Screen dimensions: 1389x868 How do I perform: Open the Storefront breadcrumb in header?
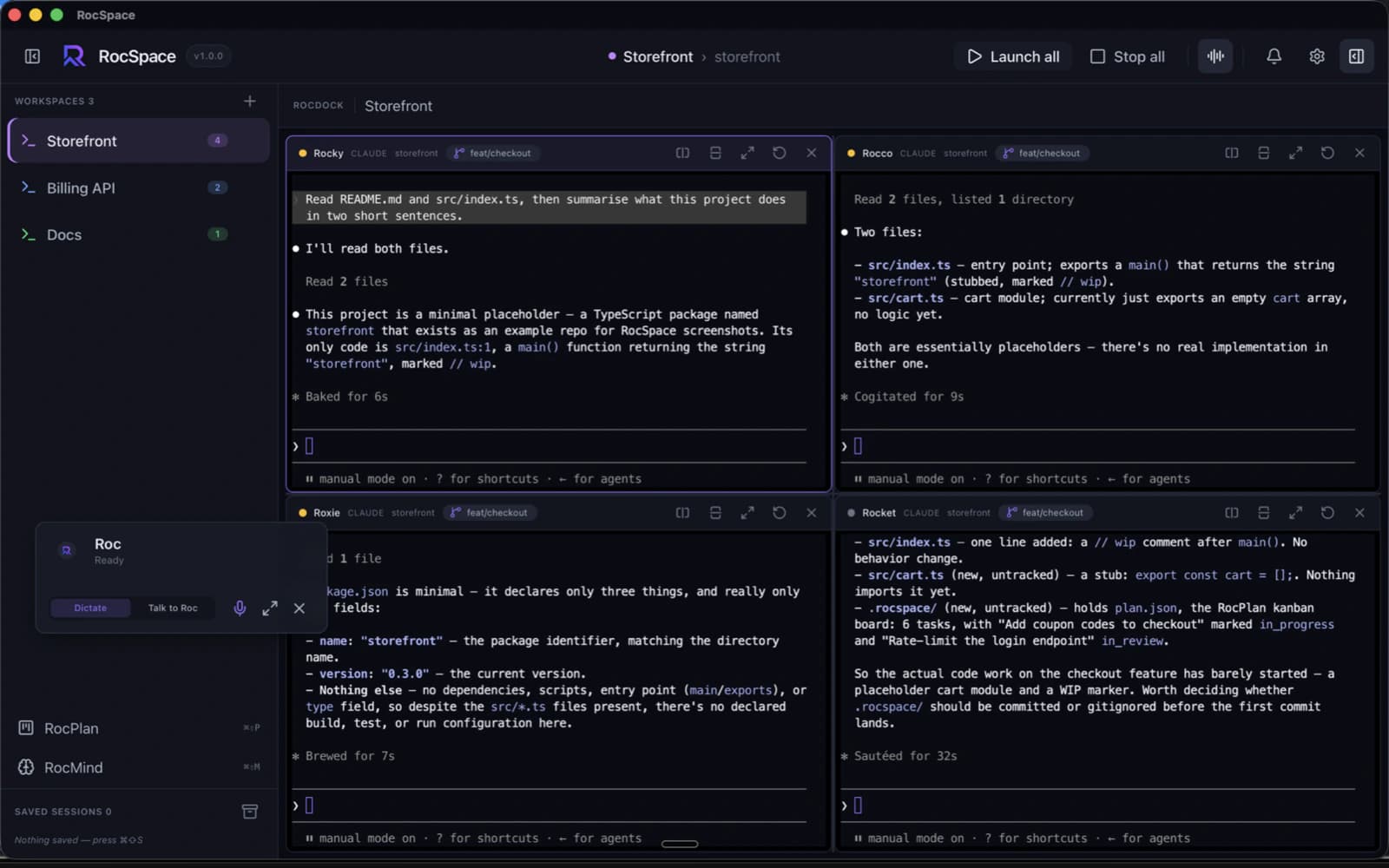pos(657,56)
